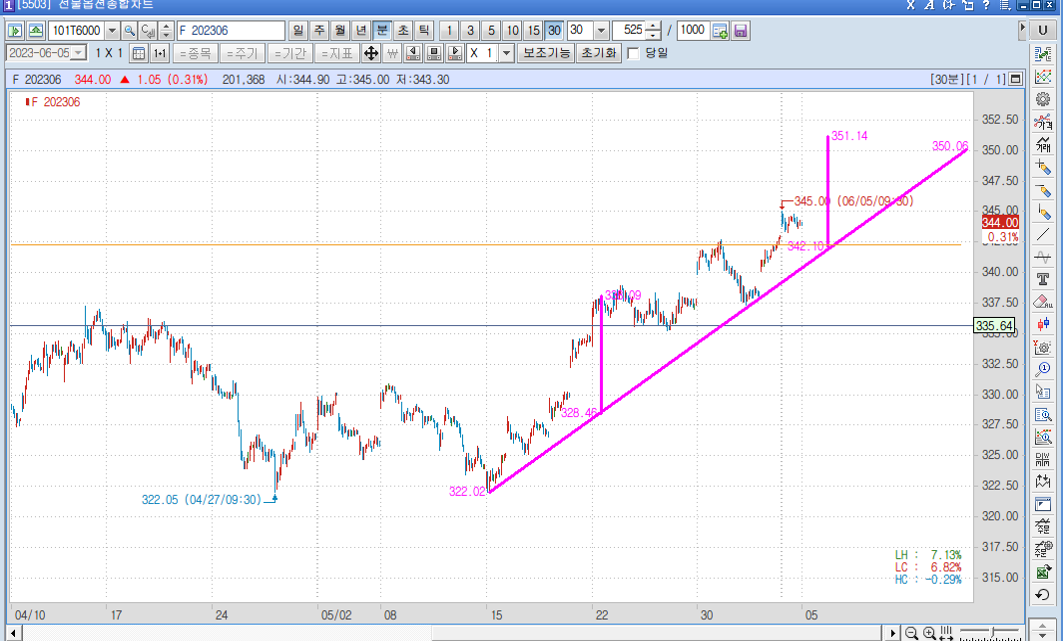The image size is (1063, 641).
Task: Click the 1+1 chart overlay icon
Action: pos(160,53)
